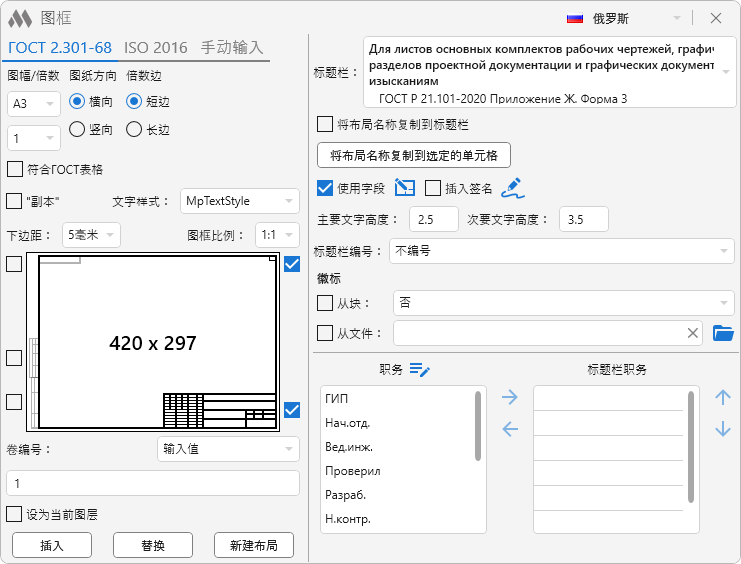Image resolution: width=741 pixels, height=564 pixels.
Task: Enable the 符合ГОСТ表格 checkbox
Action: click(x=15, y=169)
